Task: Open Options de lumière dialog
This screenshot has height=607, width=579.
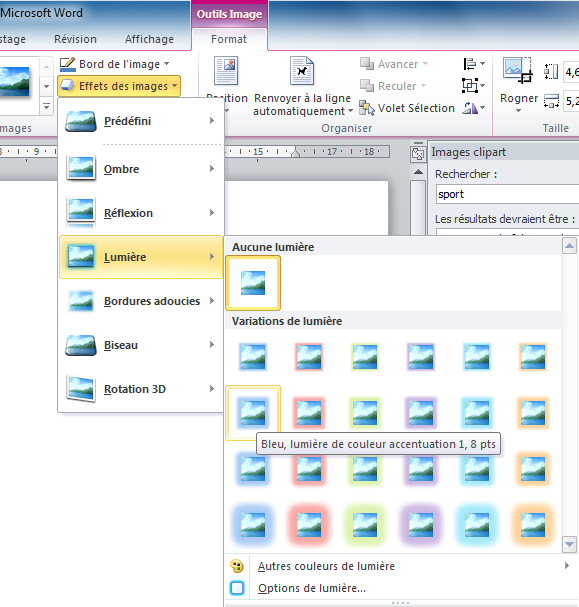Action: coord(400,588)
